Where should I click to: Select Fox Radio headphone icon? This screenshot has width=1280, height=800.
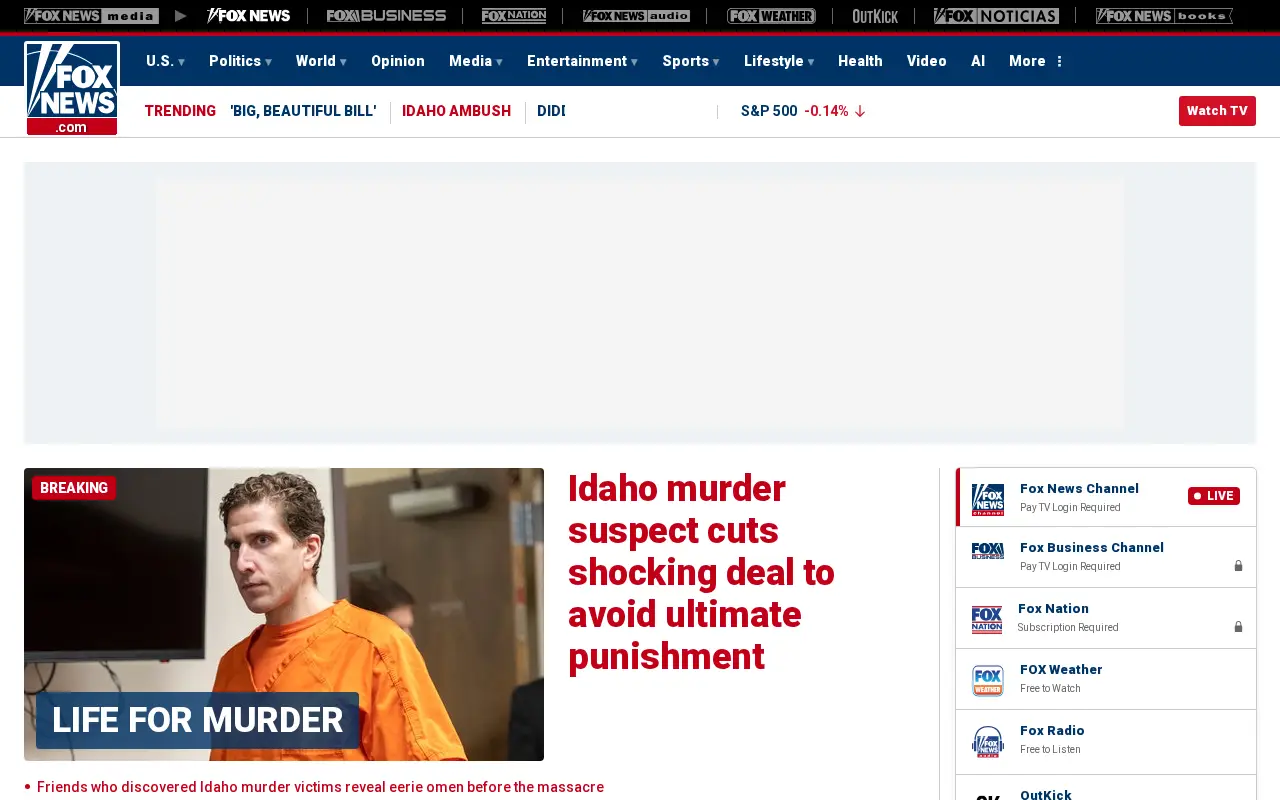click(988, 741)
